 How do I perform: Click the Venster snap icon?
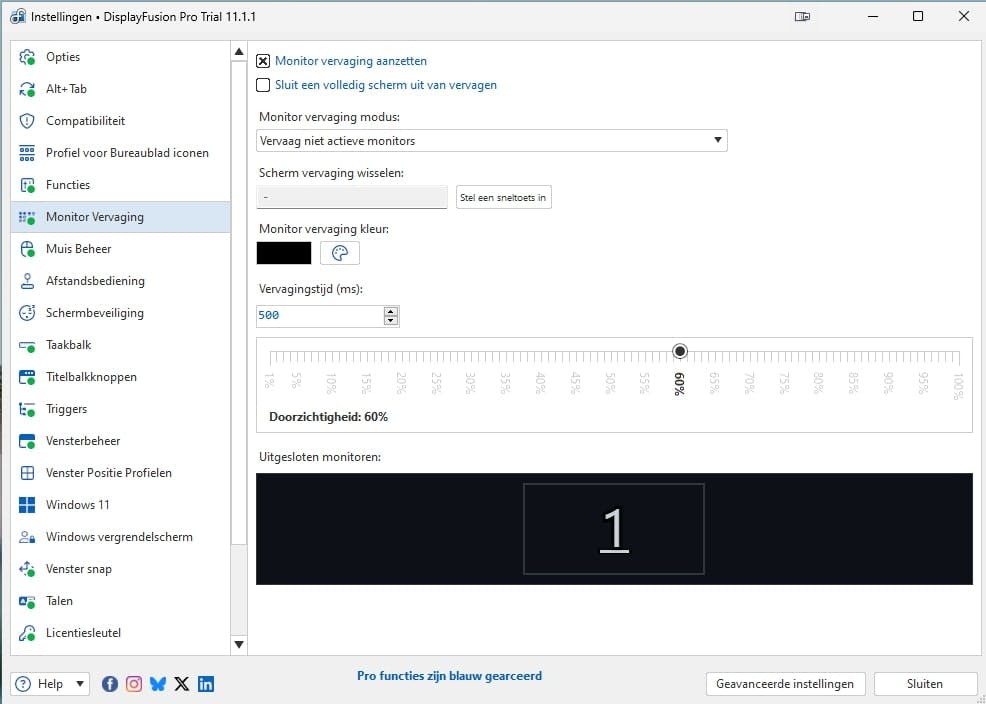pos(27,569)
